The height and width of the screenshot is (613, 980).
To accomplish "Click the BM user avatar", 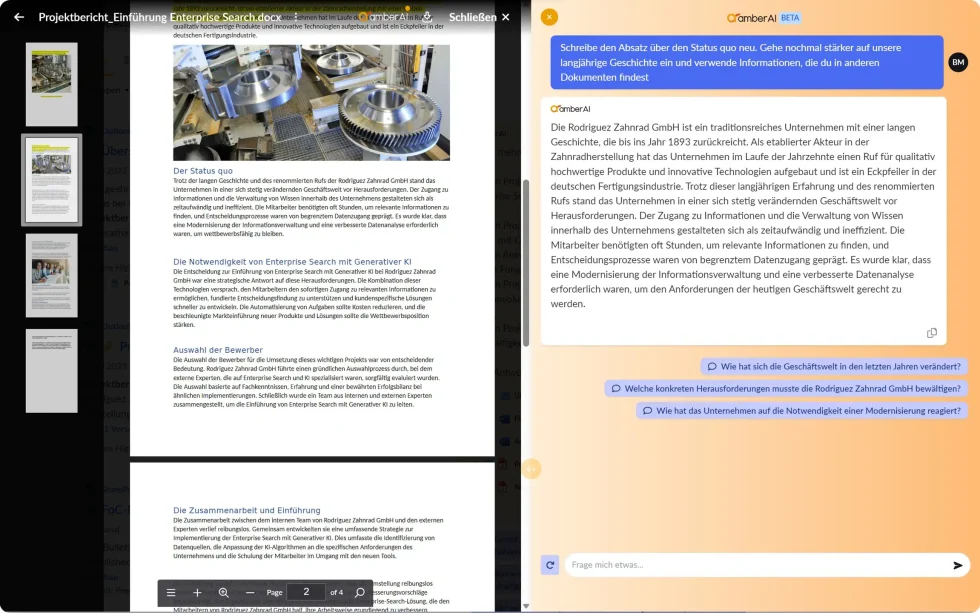I will tap(958, 62).
